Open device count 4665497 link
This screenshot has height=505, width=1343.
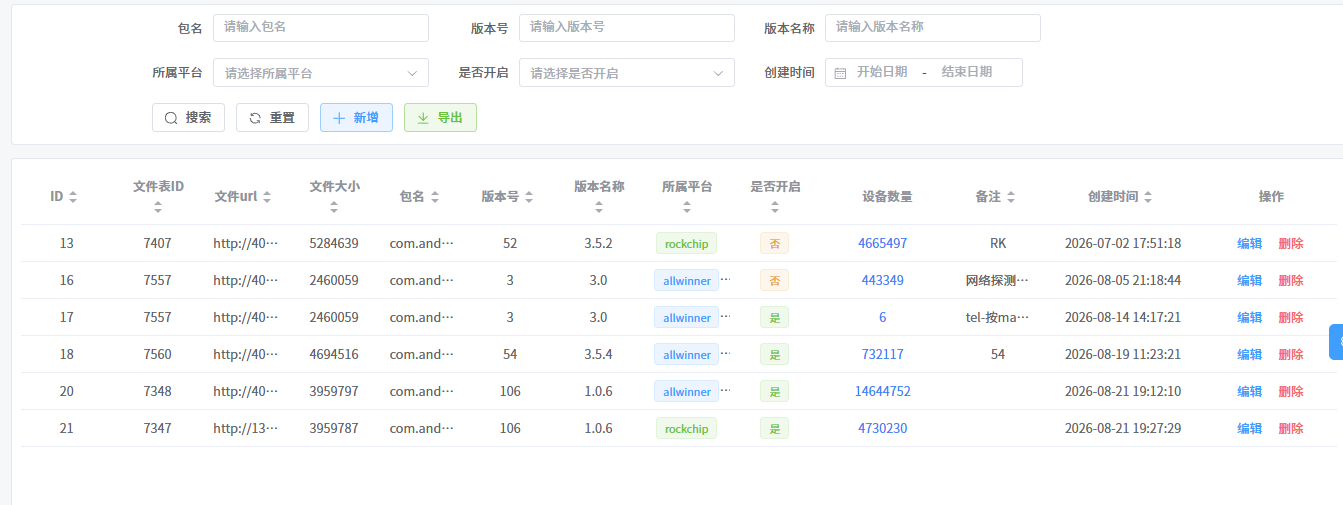(883, 243)
